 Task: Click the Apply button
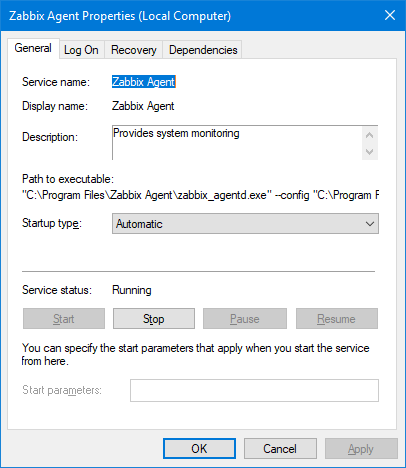click(x=361, y=449)
